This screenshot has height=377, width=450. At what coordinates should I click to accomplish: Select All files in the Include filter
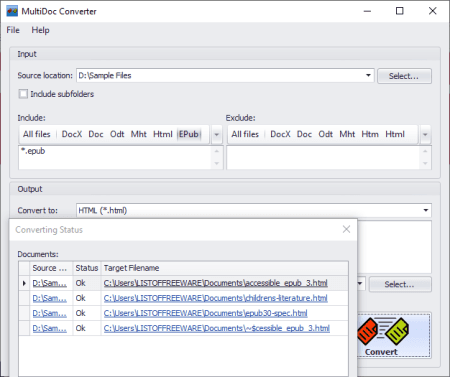[37, 134]
